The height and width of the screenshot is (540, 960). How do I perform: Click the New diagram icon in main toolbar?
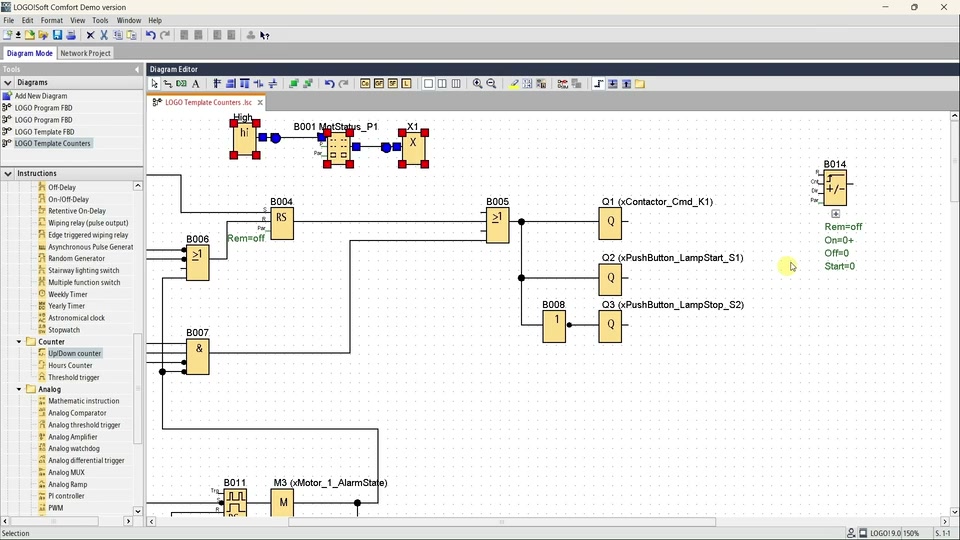(7, 36)
